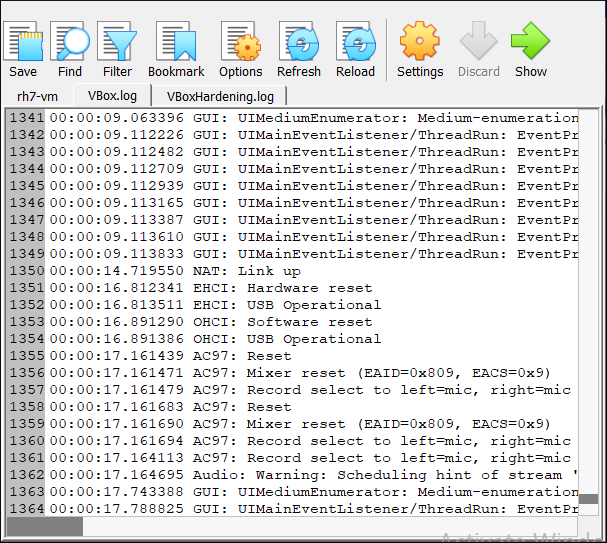Open the VM Settings gear

coord(420,50)
